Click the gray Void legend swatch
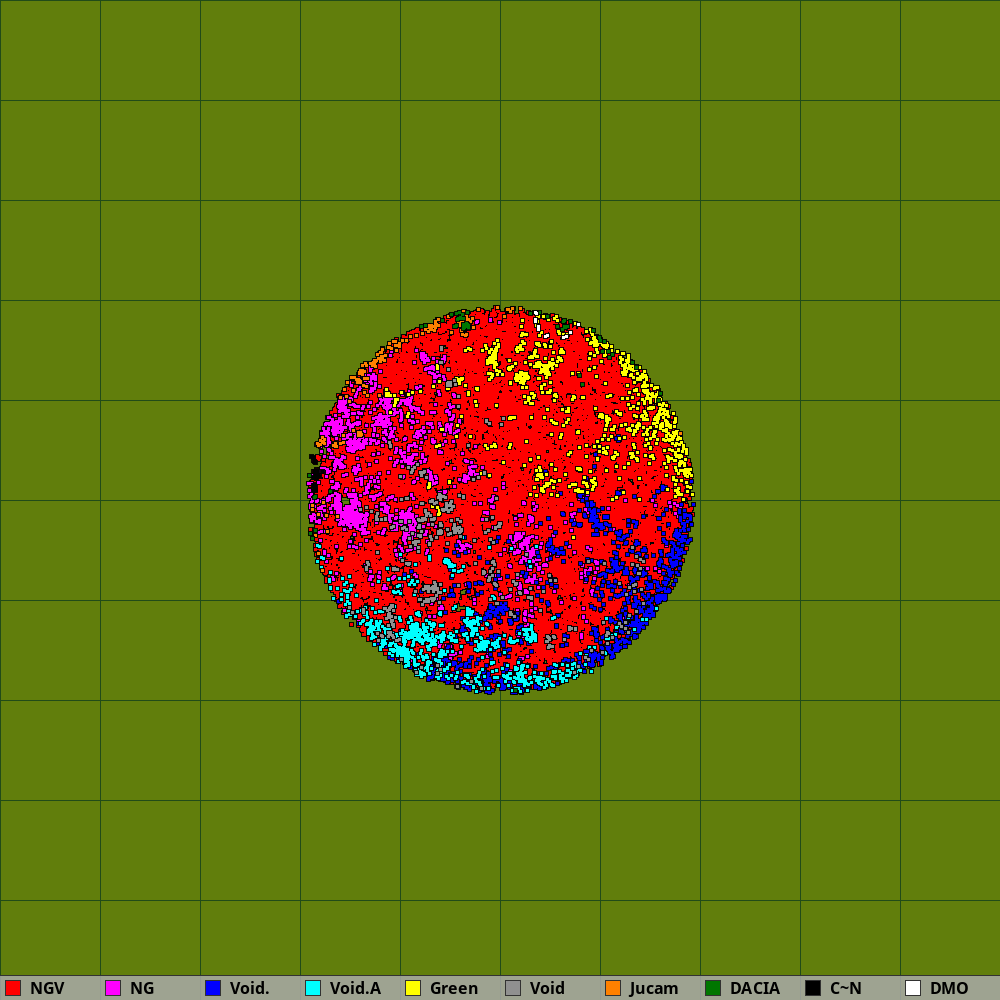The image size is (1000, 1000). point(513,988)
